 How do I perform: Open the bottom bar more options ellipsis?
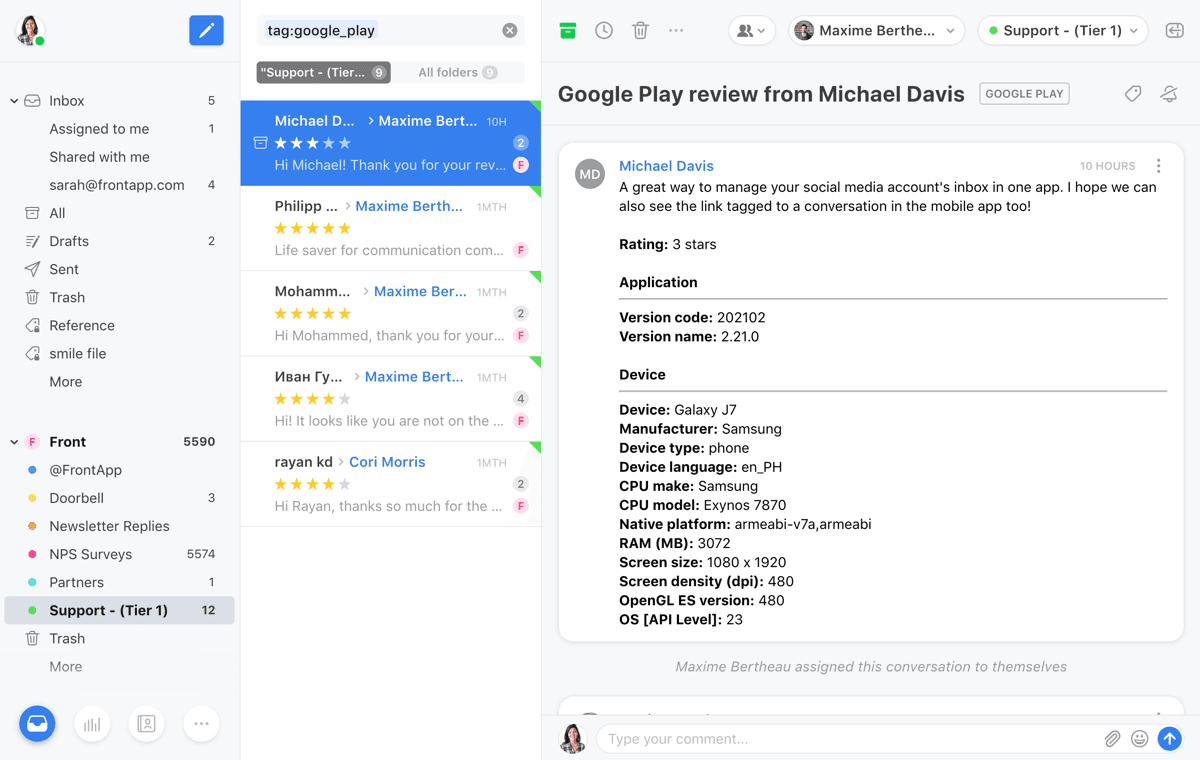pyautogui.click(x=201, y=724)
